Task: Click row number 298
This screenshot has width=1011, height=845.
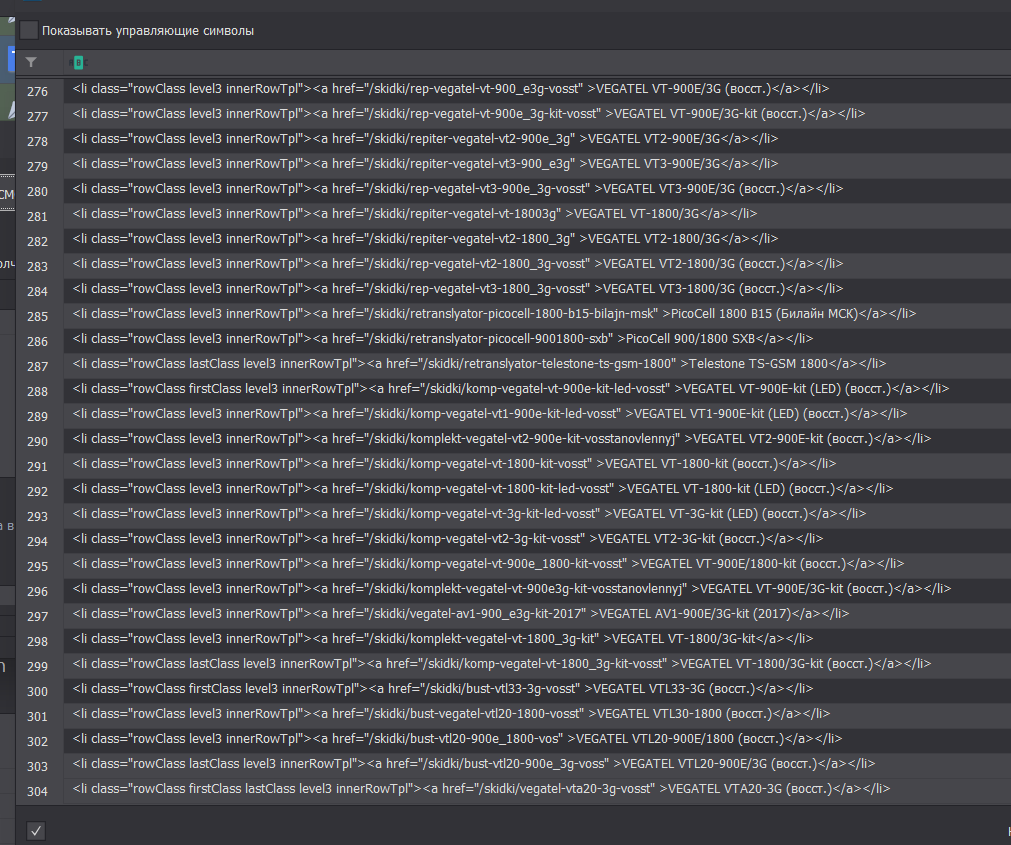Action: coord(39,641)
